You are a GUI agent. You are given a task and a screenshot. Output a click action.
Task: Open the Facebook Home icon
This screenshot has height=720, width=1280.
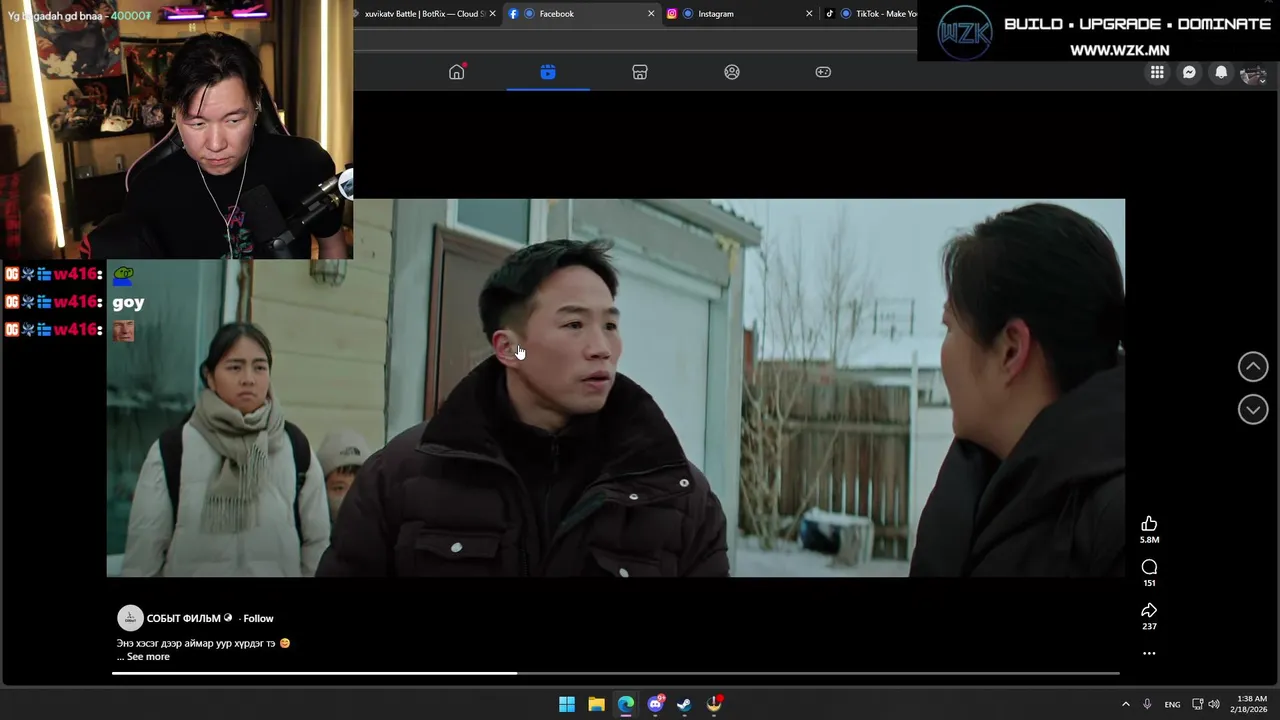(457, 72)
